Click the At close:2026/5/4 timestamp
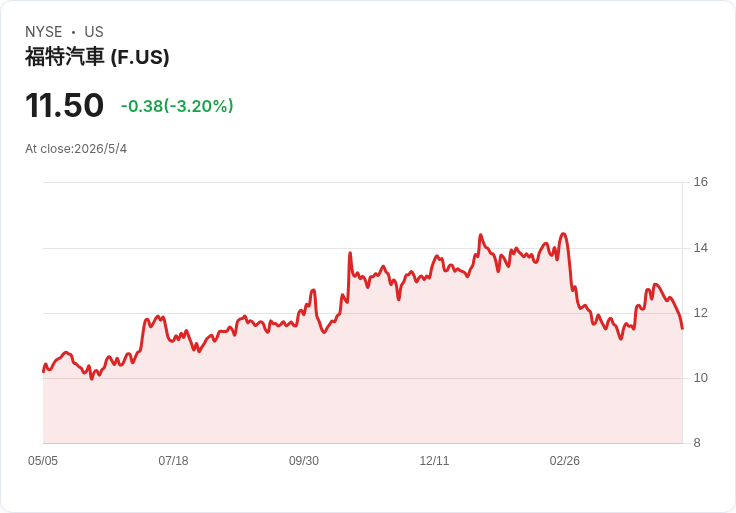Image resolution: width=736 pixels, height=513 pixels. tap(76, 149)
